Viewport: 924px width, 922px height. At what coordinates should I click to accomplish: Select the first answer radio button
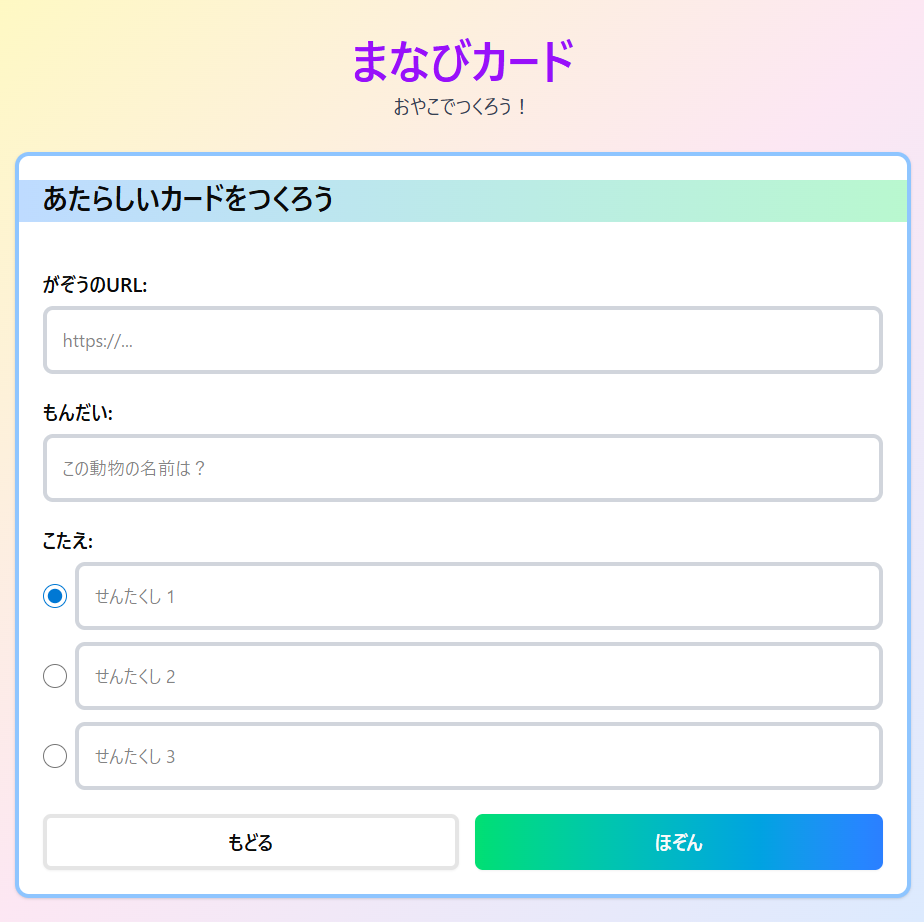(x=55, y=596)
